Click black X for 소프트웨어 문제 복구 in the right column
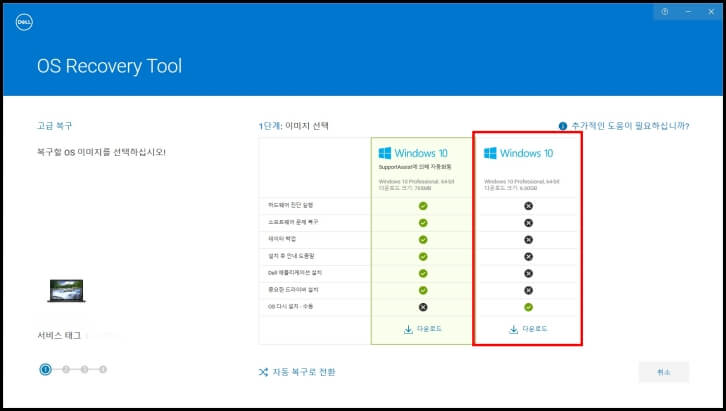This screenshot has height=411, width=726. coord(528,223)
